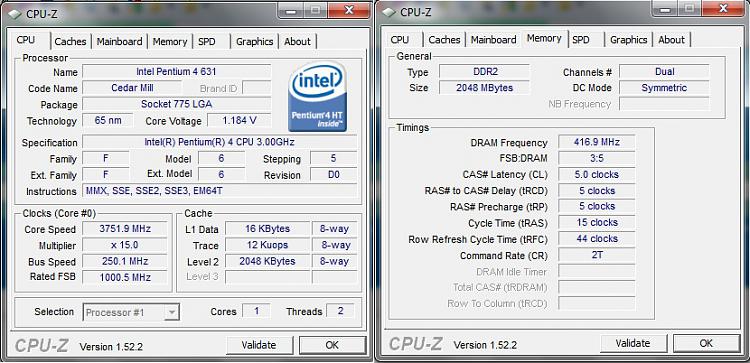Click the processor Name field Intel Pentium 4 631
This screenshot has height=363, width=750.
176,72
